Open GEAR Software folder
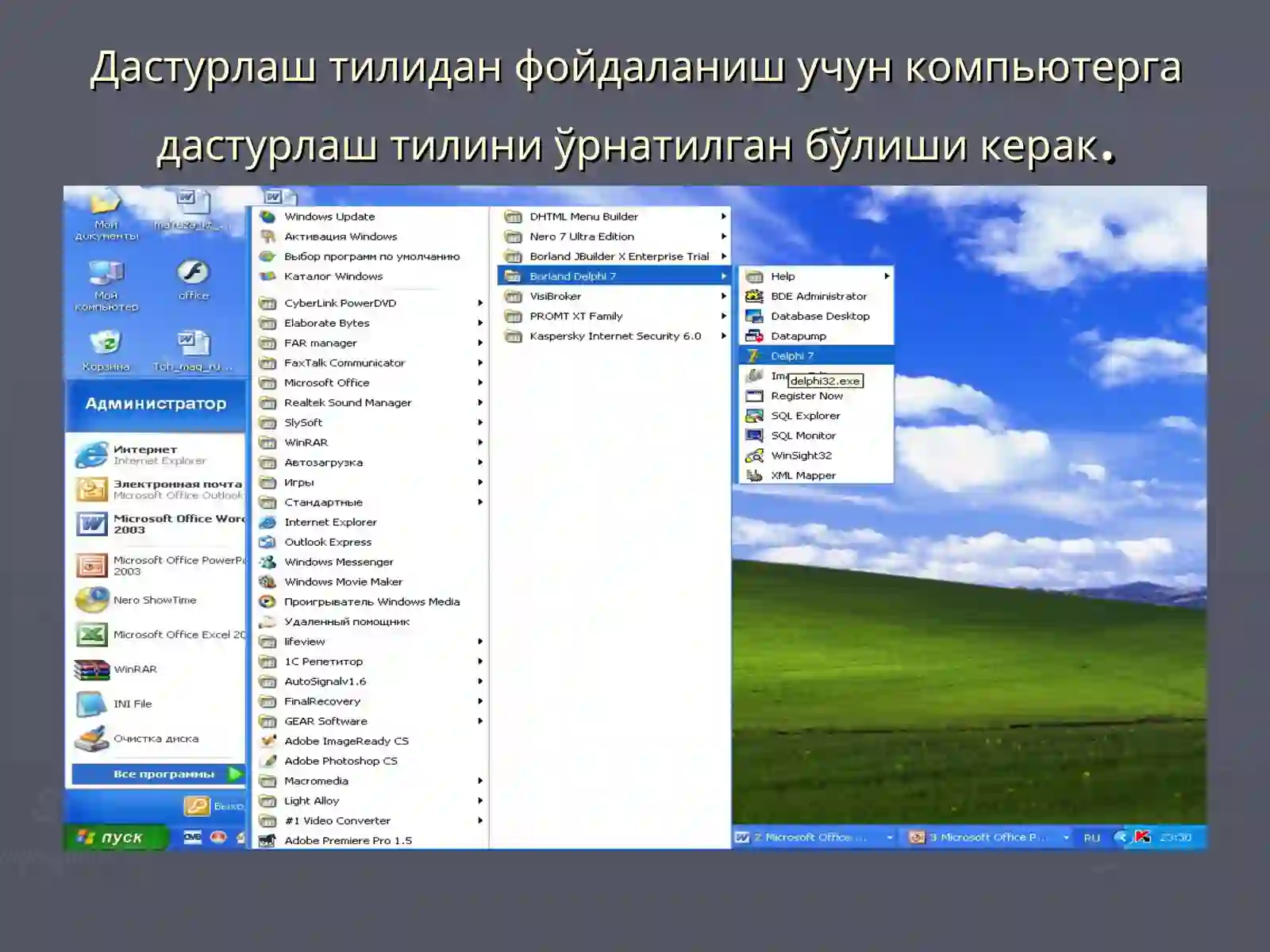Image resolution: width=1270 pixels, height=952 pixels. coord(369,721)
